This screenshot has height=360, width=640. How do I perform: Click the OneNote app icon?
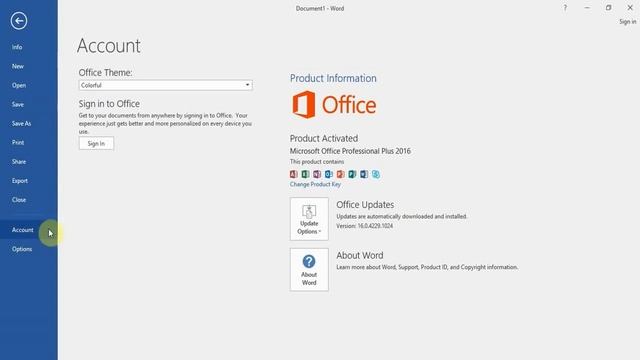click(317, 174)
